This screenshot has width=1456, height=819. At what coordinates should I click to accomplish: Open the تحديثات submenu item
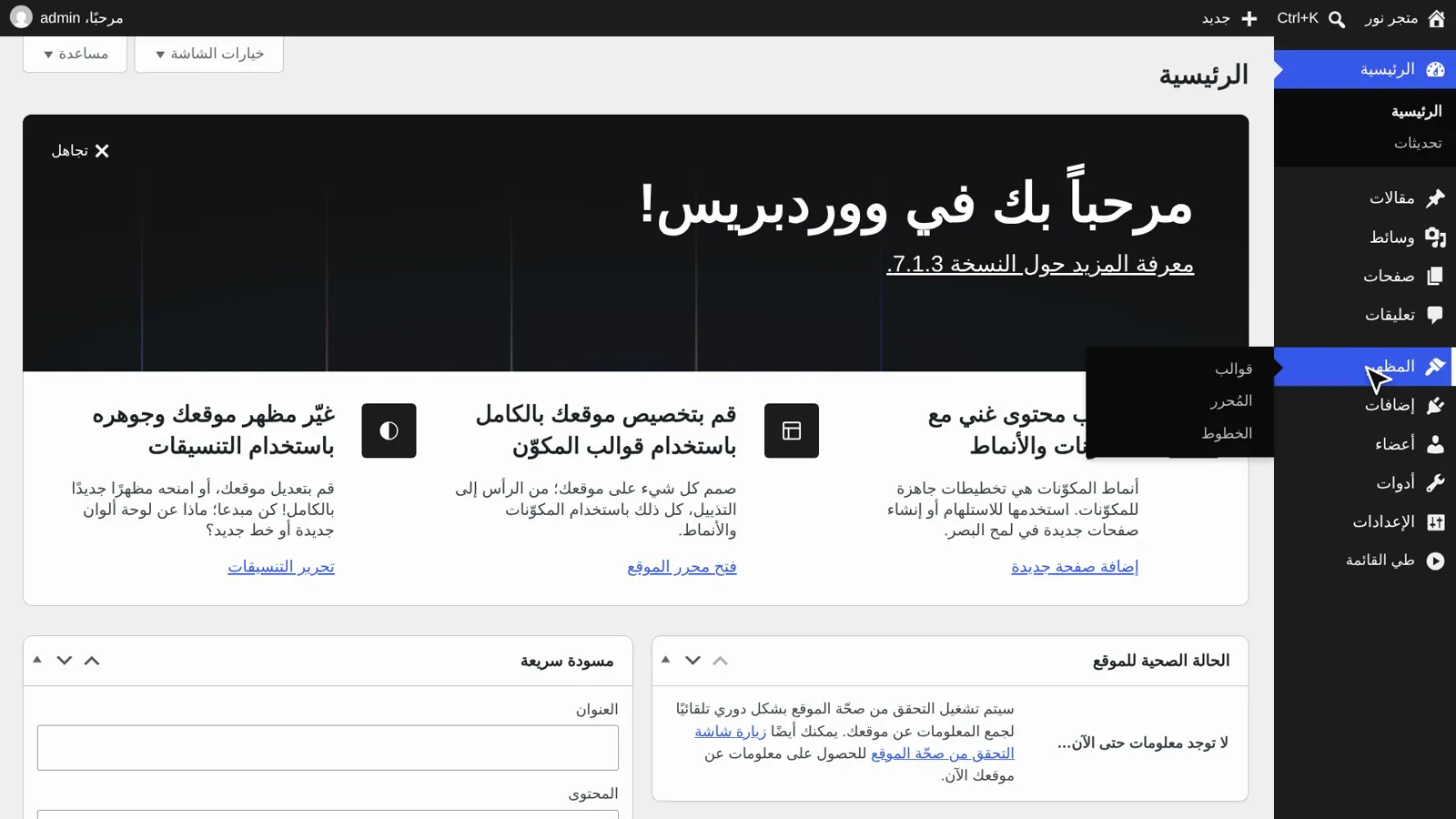coord(1418,143)
